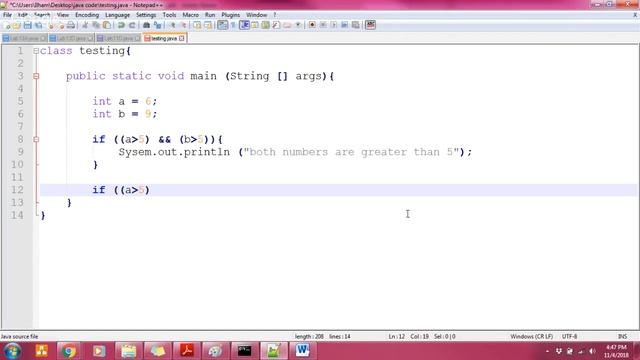Click Windows (CR LF) in status bar

pyautogui.click(x=531, y=336)
